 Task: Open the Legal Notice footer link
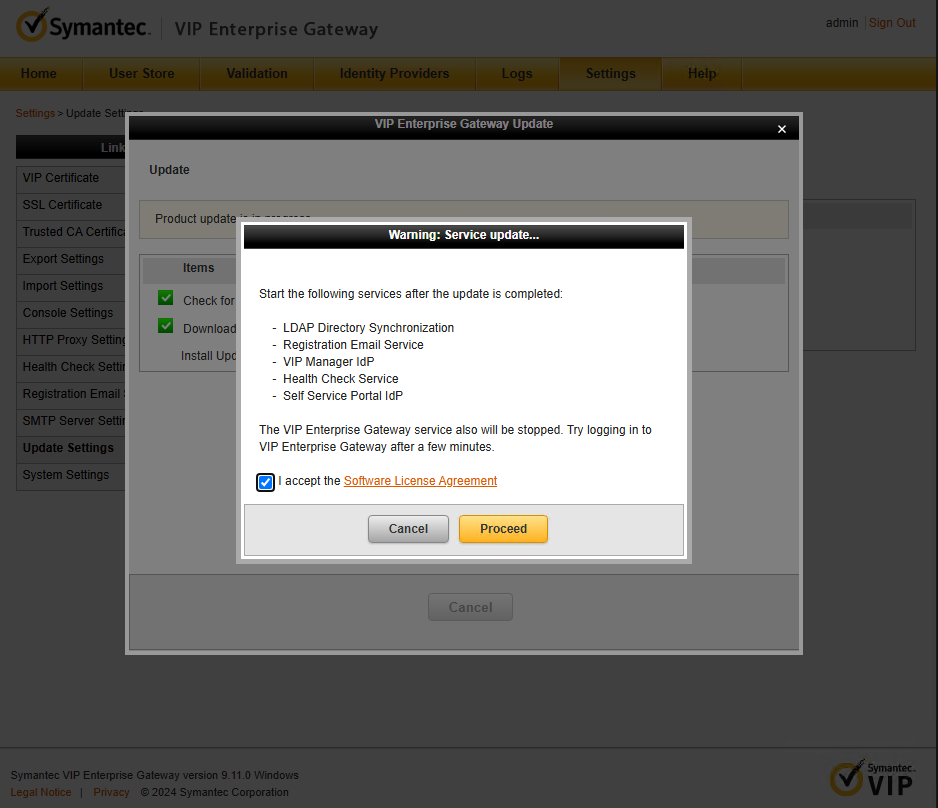41,792
